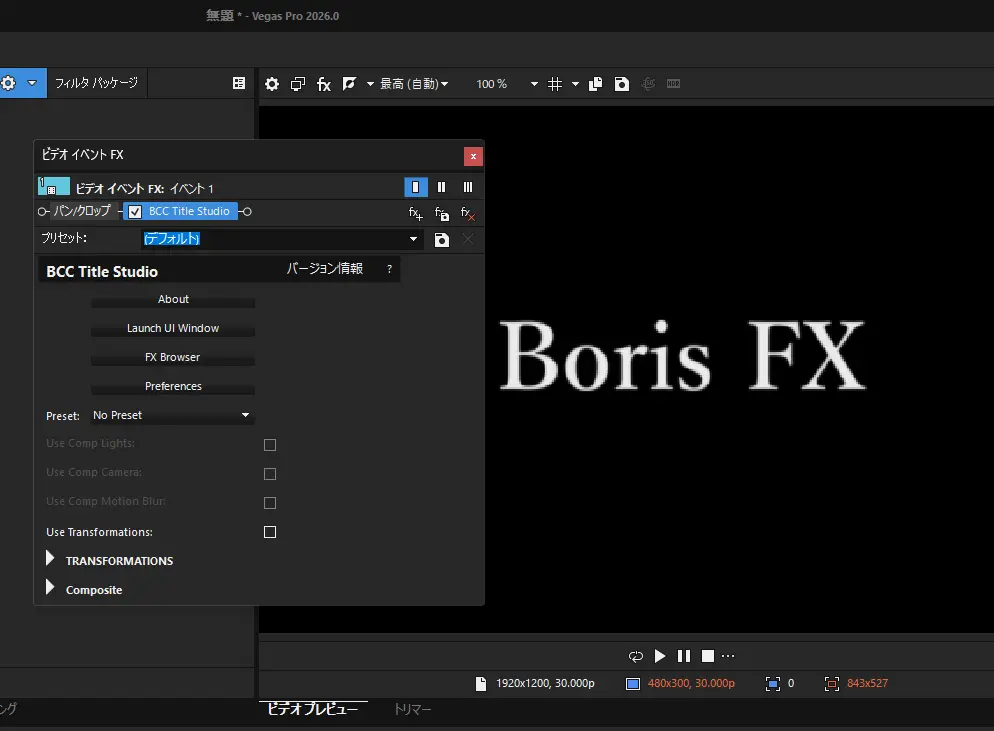Click display size 843x527 text
The height and width of the screenshot is (731, 994).
pyautogui.click(x=867, y=683)
